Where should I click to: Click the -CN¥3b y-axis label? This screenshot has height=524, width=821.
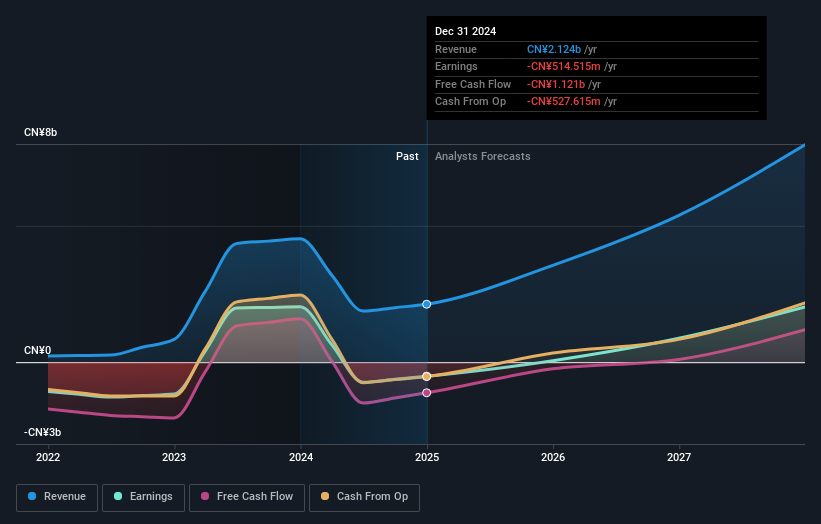point(42,432)
